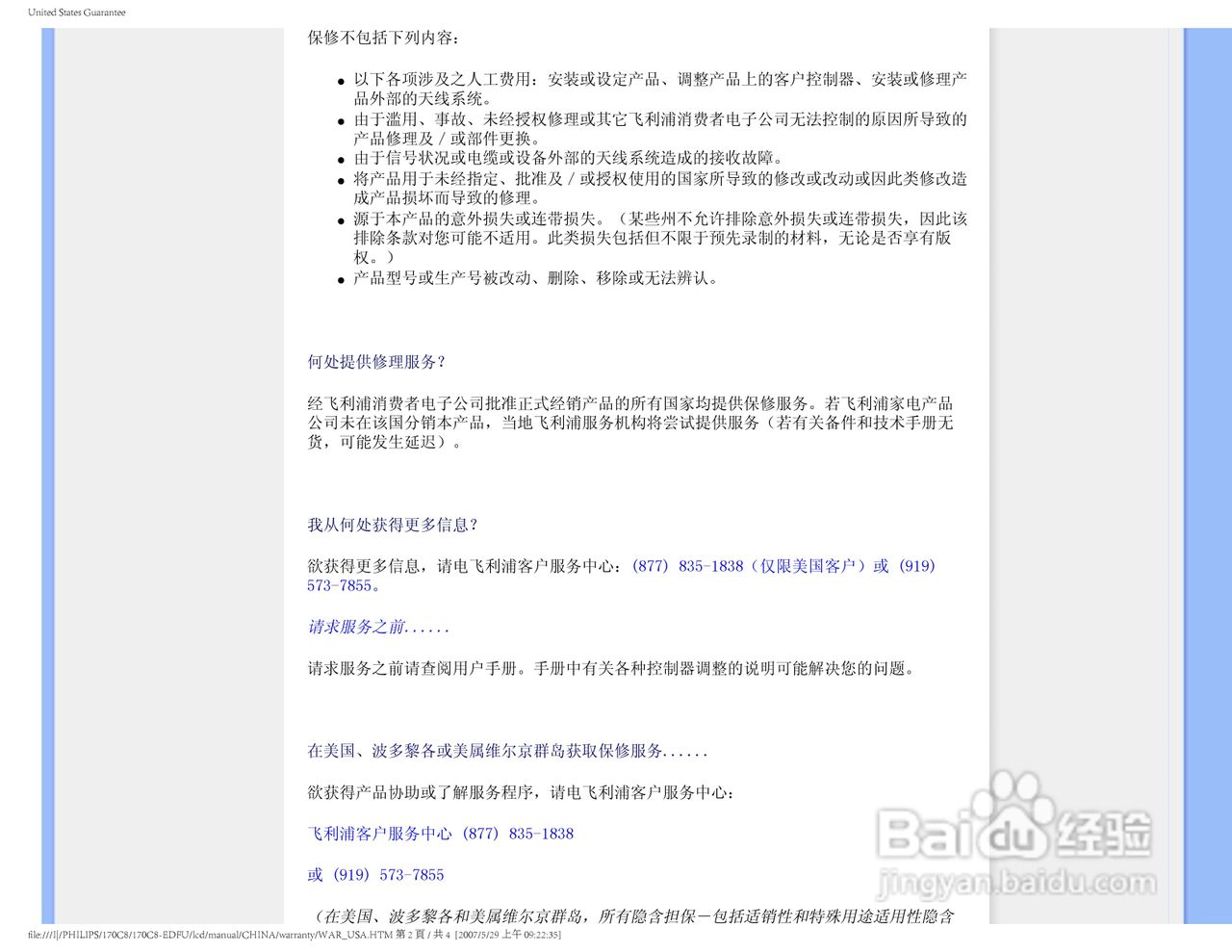Image resolution: width=1232 pixels, height=952 pixels.
Task: Click the header text United States Guarantee
Action: click(x=77, y=13)
